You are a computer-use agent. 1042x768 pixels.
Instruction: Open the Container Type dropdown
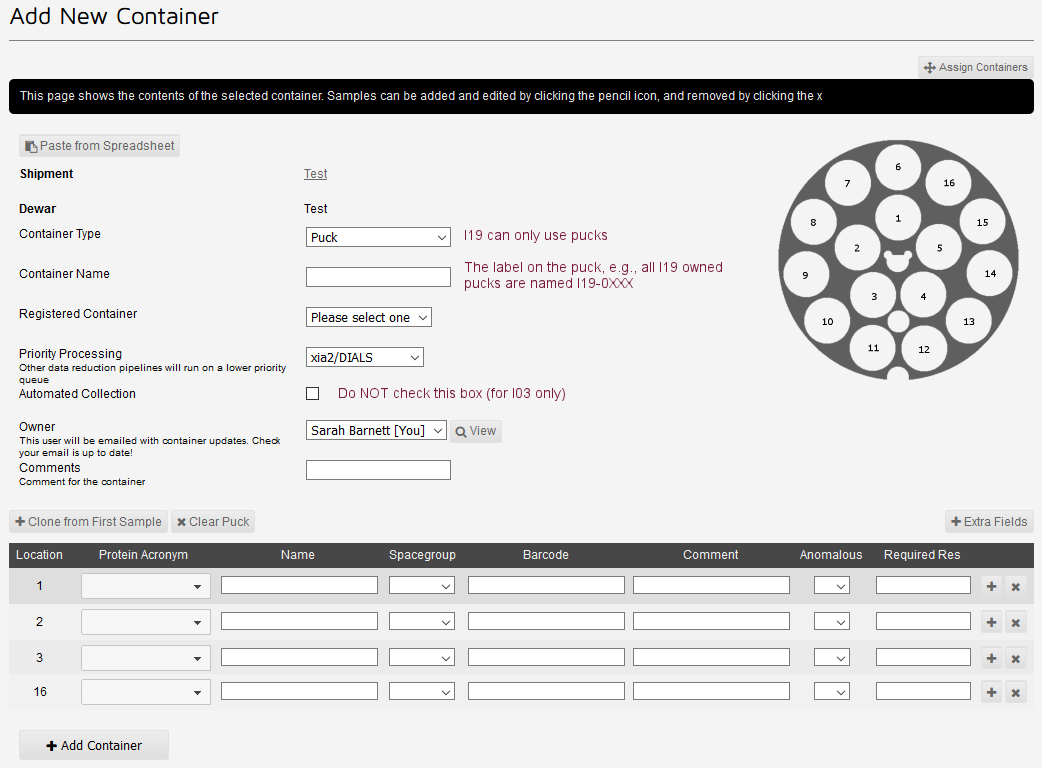[378, 237]
